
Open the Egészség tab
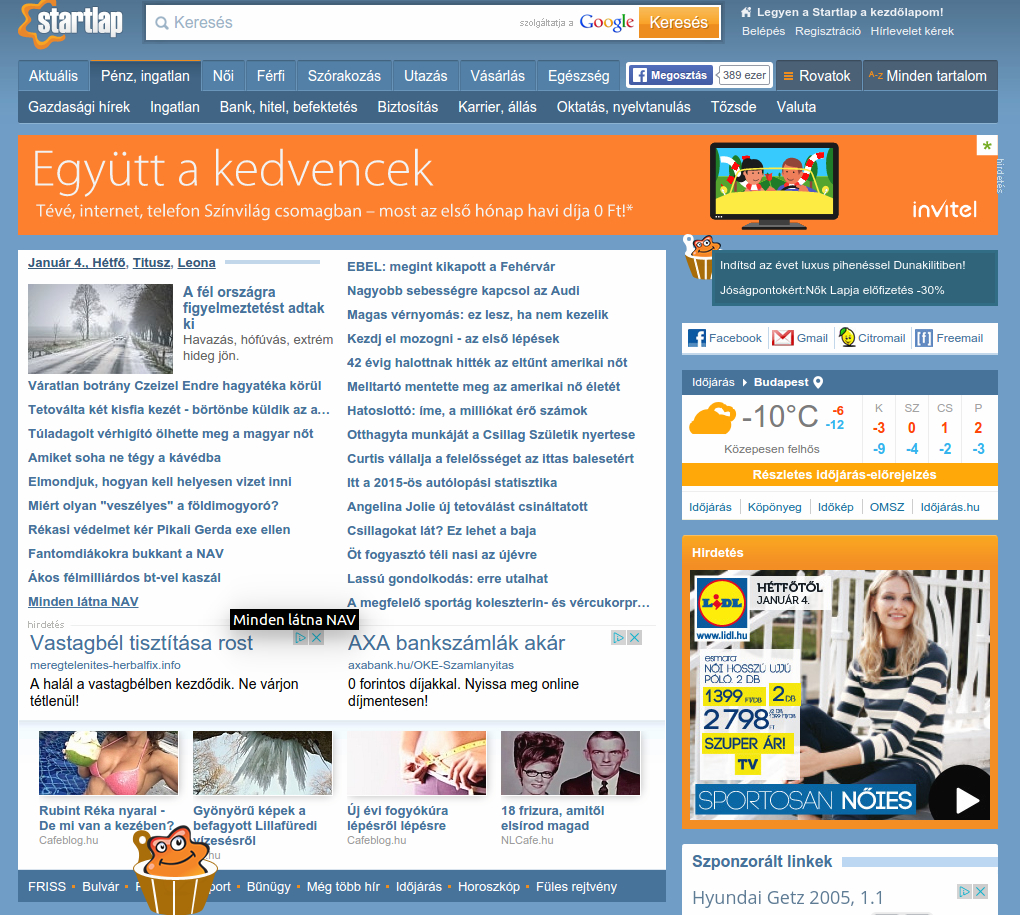click(578, 76)
